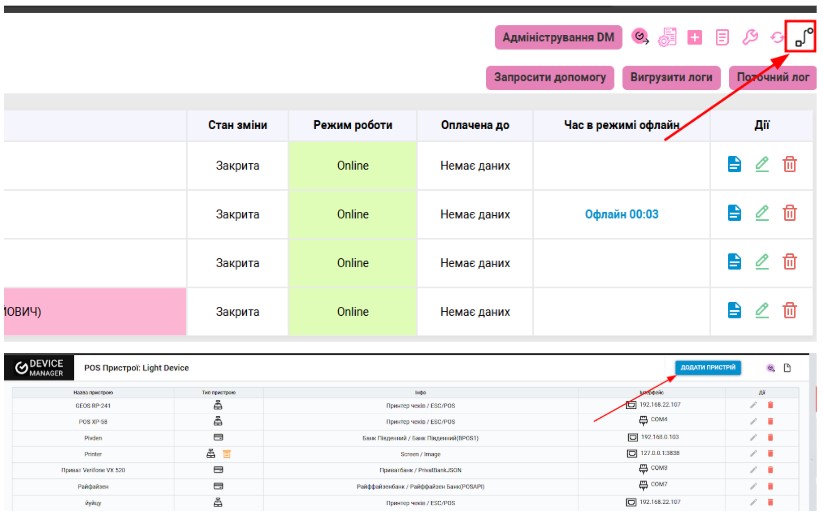Open the pink document list icon

(722, 38)
